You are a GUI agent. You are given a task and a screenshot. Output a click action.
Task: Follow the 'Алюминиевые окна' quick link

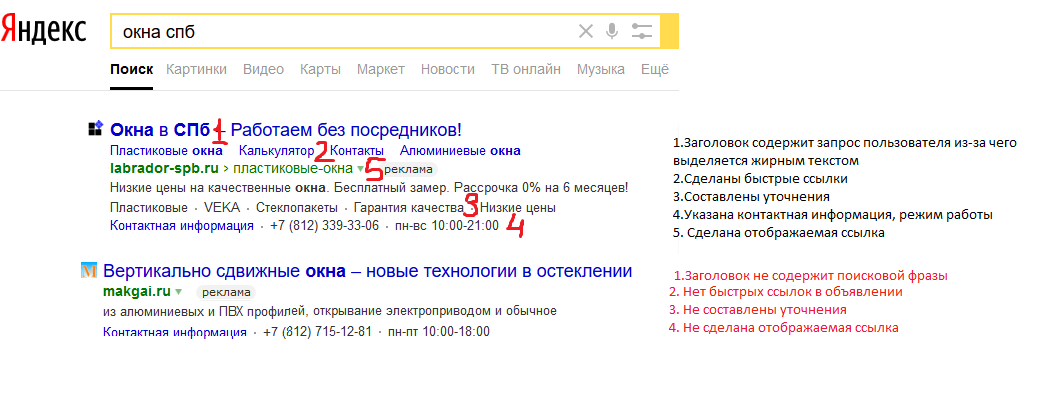(460, 150)
